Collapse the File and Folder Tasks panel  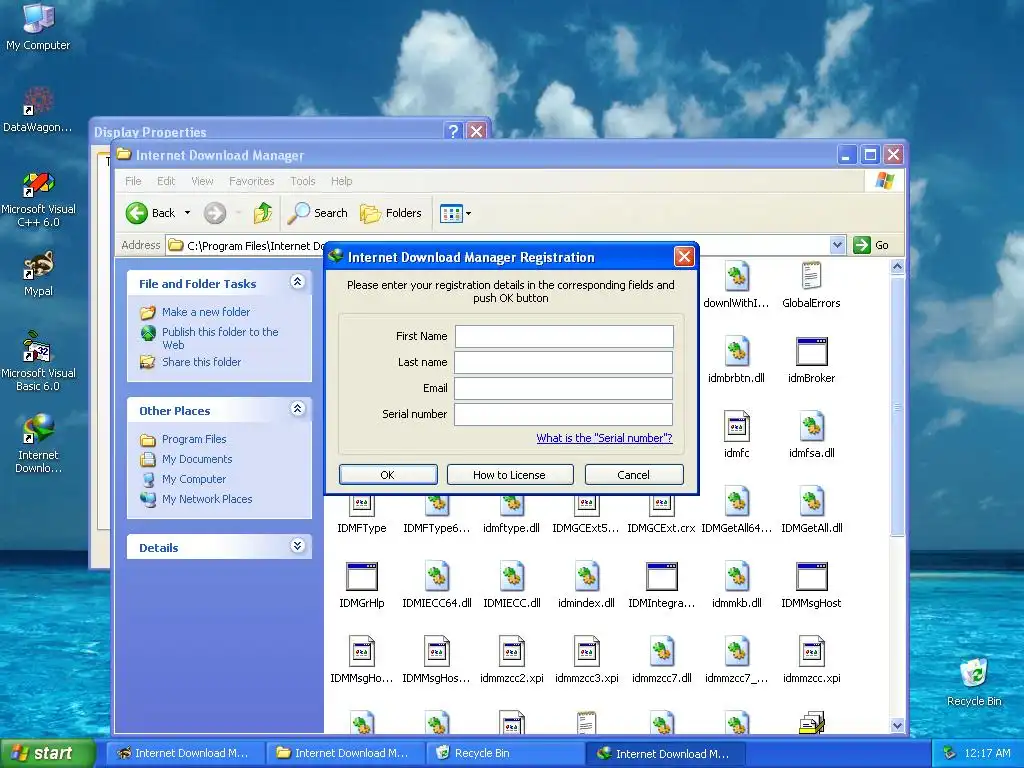click(x=297, y=282)
